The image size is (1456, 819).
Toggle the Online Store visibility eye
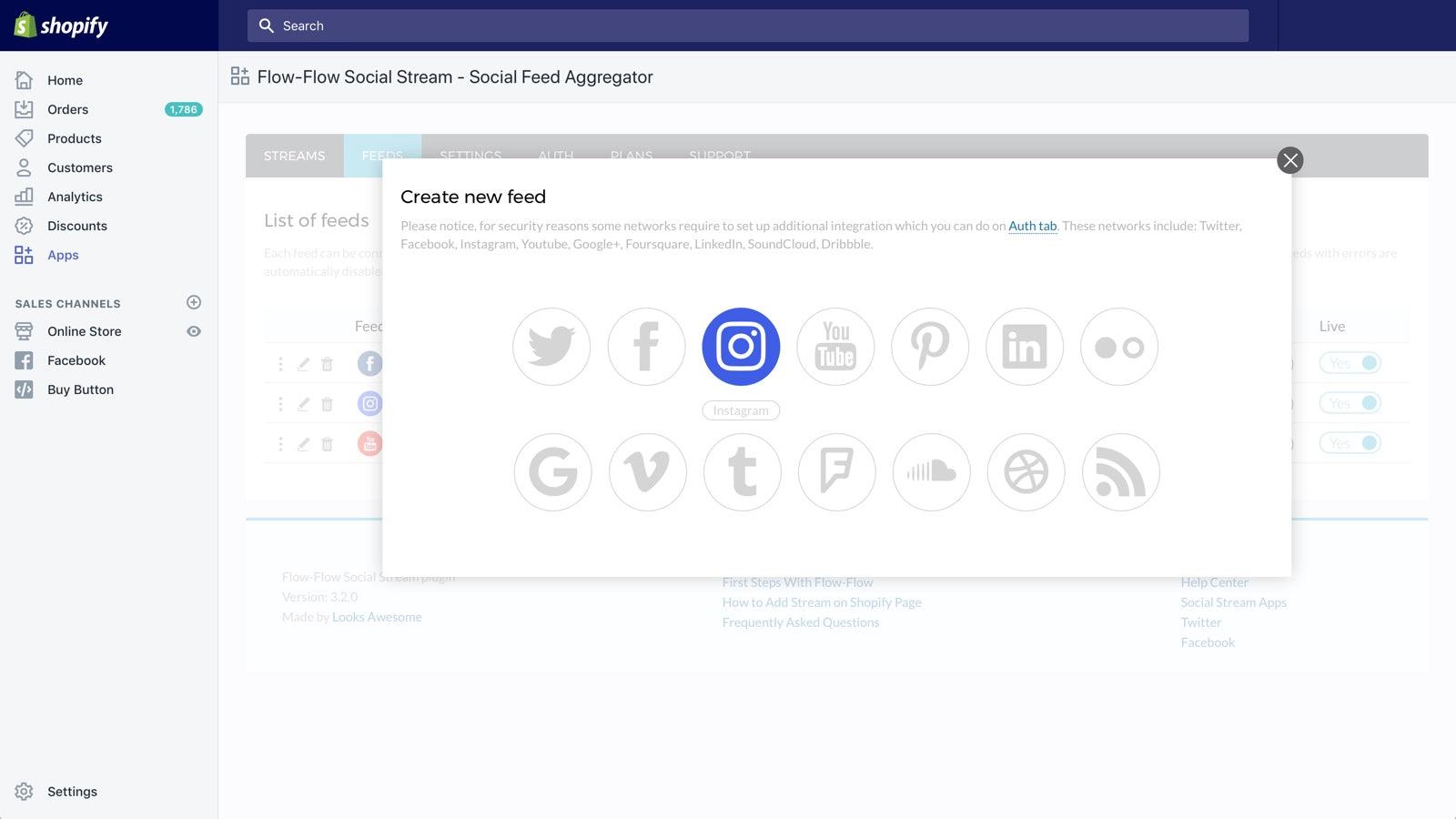click(x=193, y=331)
